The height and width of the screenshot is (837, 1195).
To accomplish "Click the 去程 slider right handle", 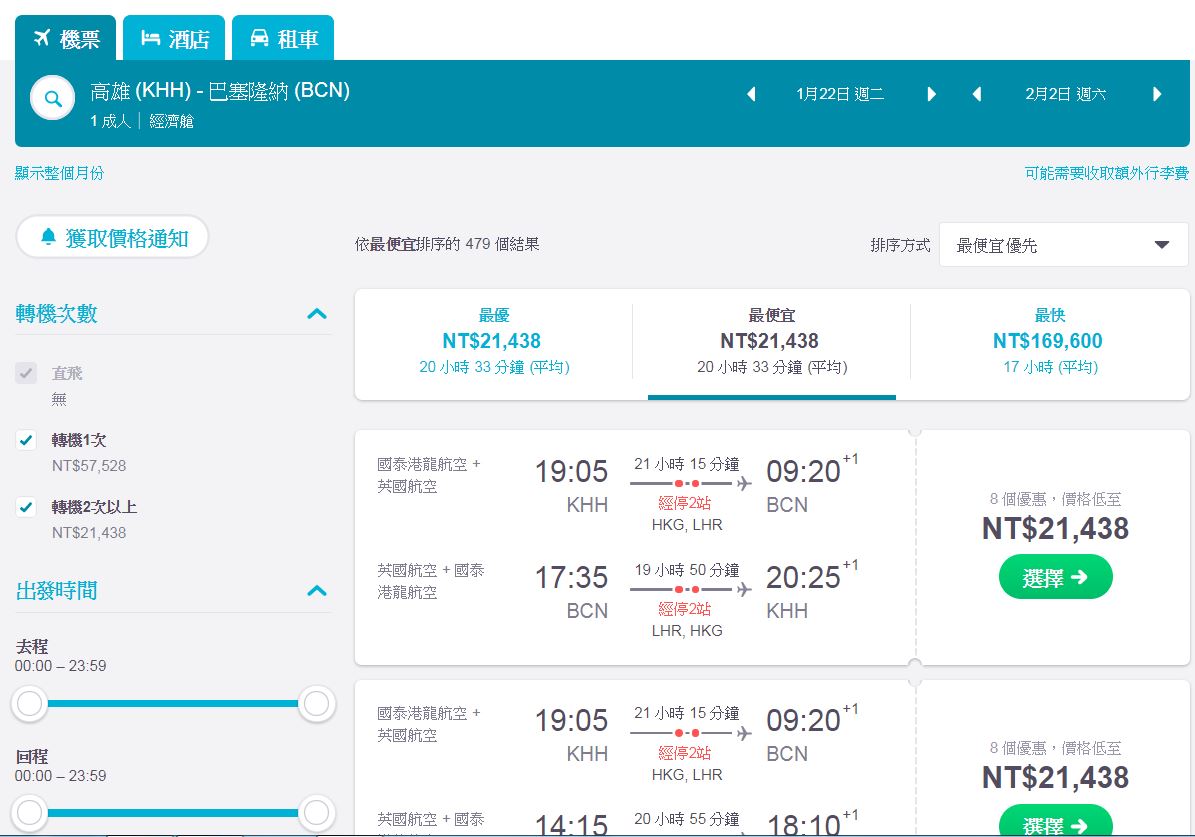I will click(316, 704).
